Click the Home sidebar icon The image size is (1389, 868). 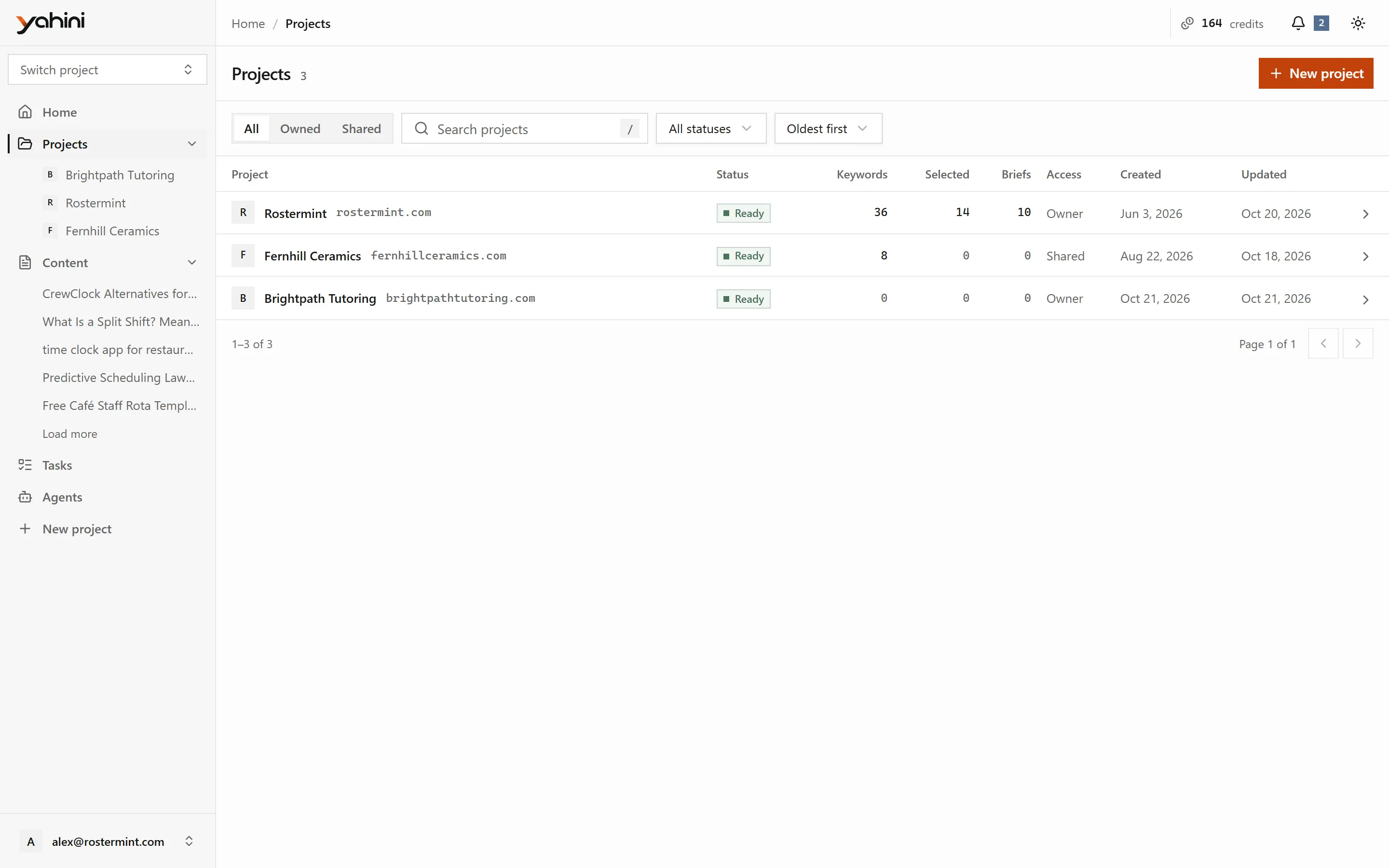(25, 112)
